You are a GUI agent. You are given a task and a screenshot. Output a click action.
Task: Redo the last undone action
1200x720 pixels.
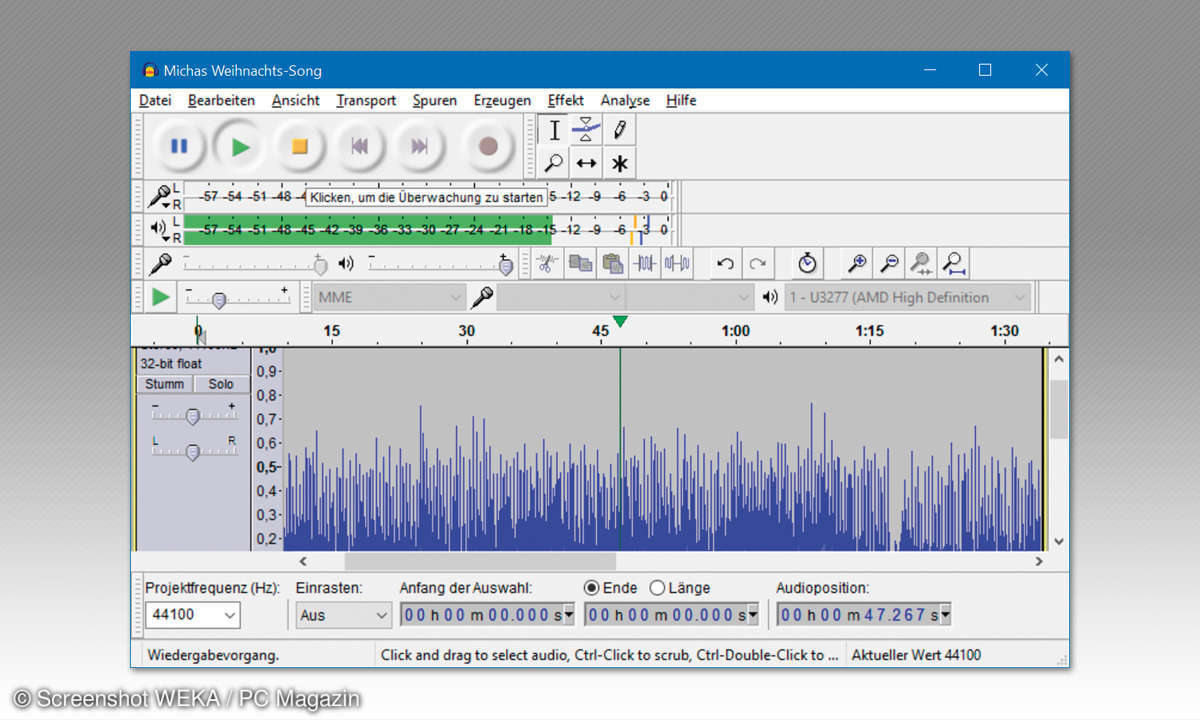(x=758, y=264)
